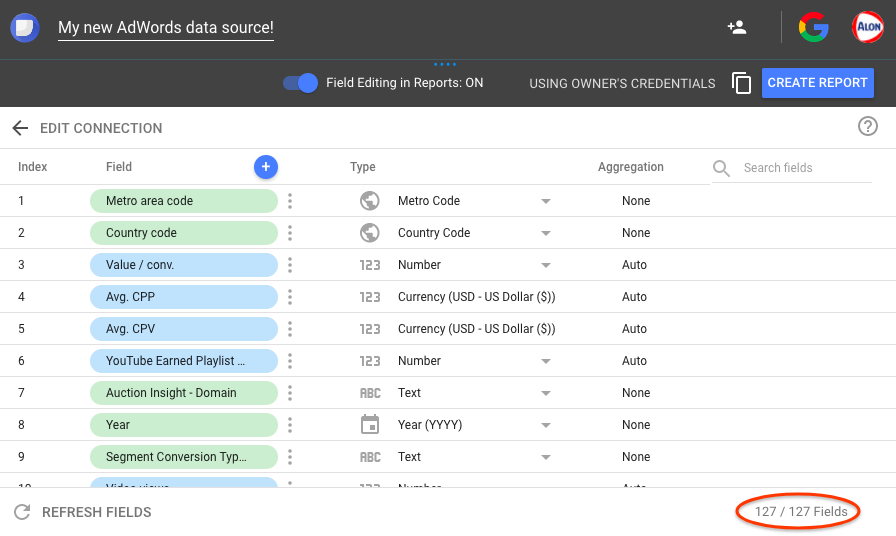Click the globe icon in the Country Code row
This screenshot has width=896, height=536.
pyautogui.click(x=370, y=233)
